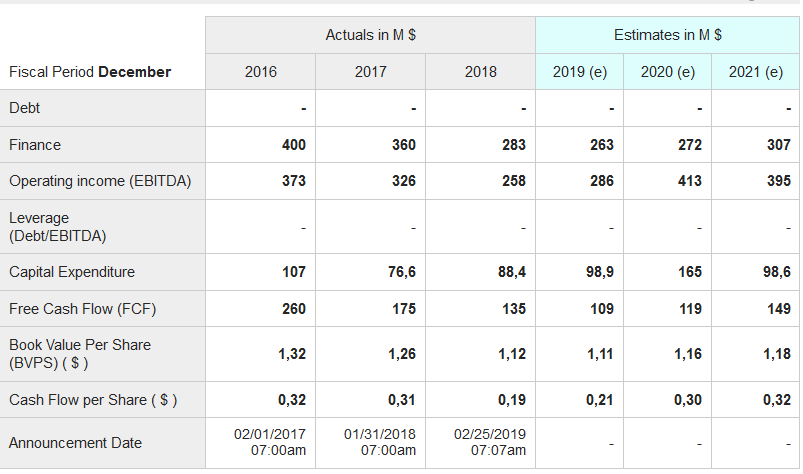Click the 'Announcement Date' row label
The width and height of the screenshot is (803, 474).
76,443
